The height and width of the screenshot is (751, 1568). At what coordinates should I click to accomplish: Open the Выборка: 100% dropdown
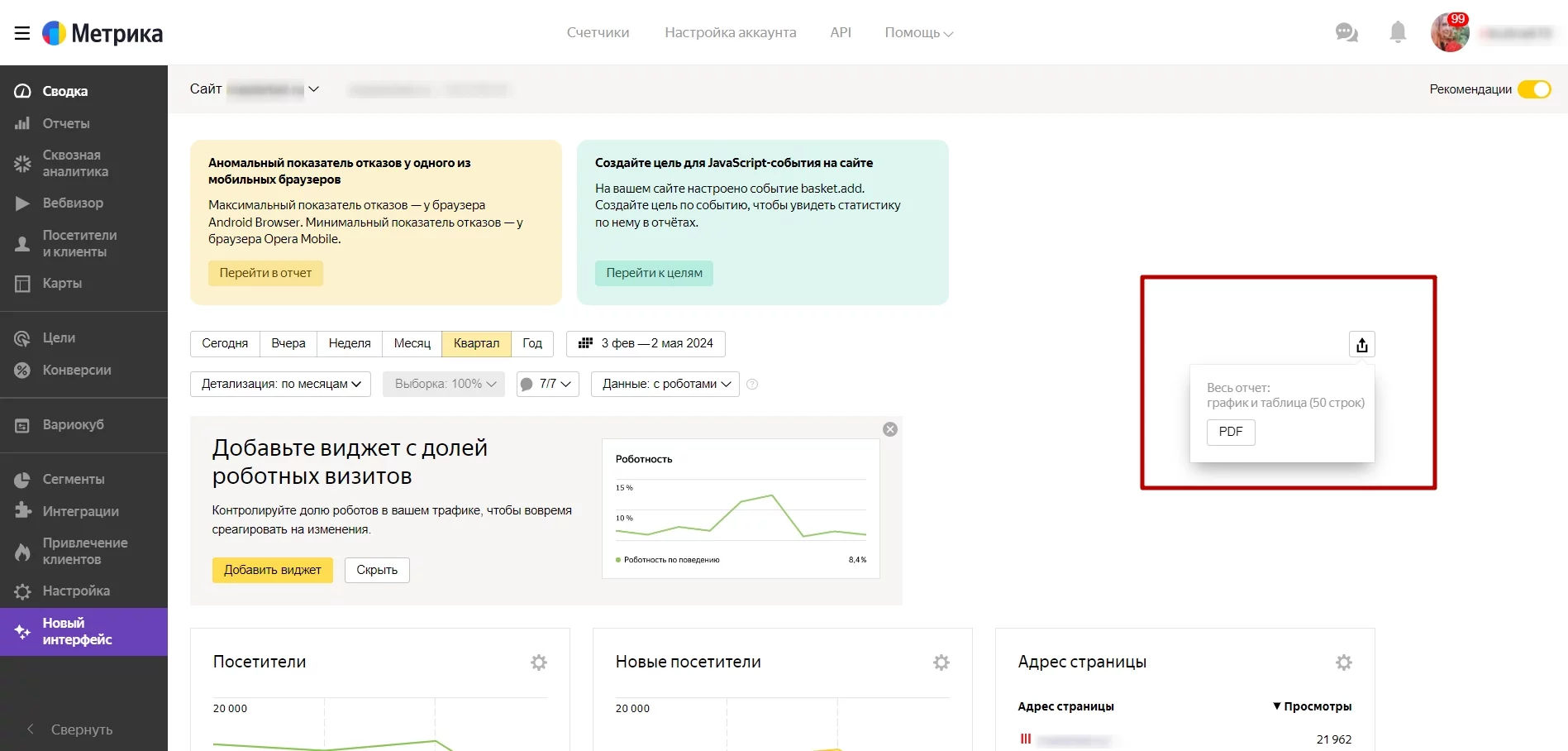444,384
